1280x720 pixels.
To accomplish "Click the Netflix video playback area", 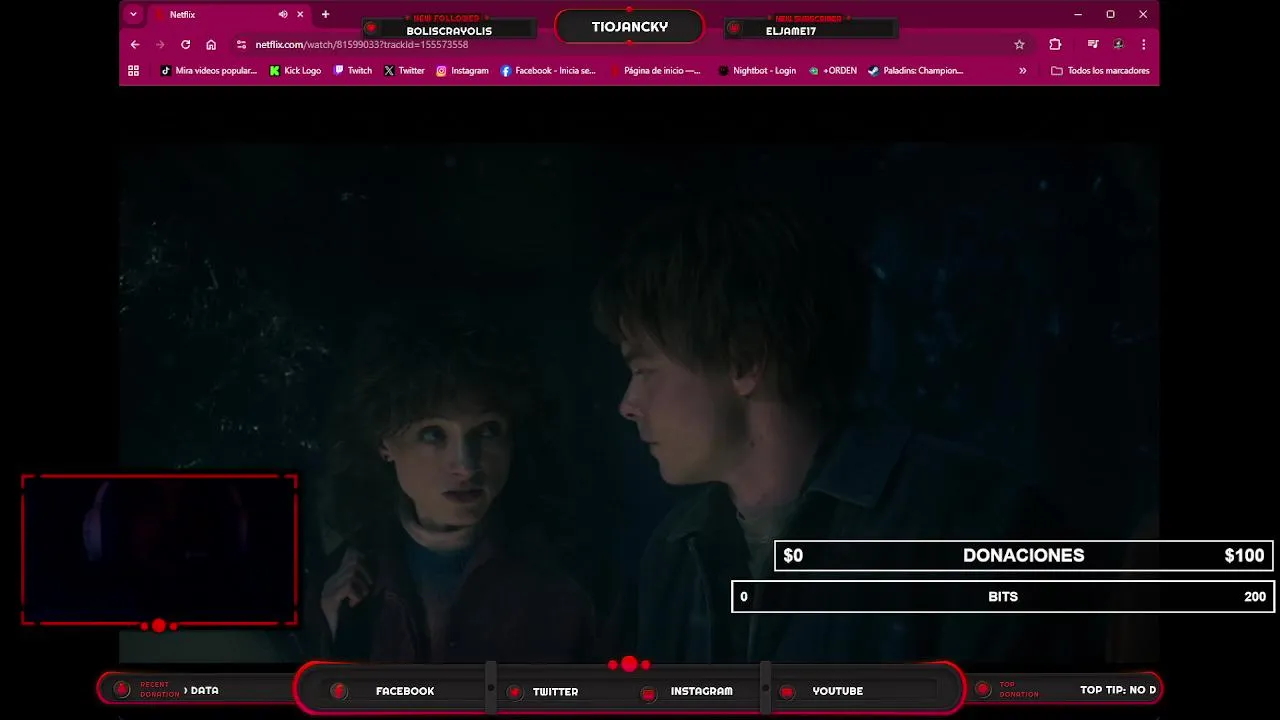I will tap(639, 375).
